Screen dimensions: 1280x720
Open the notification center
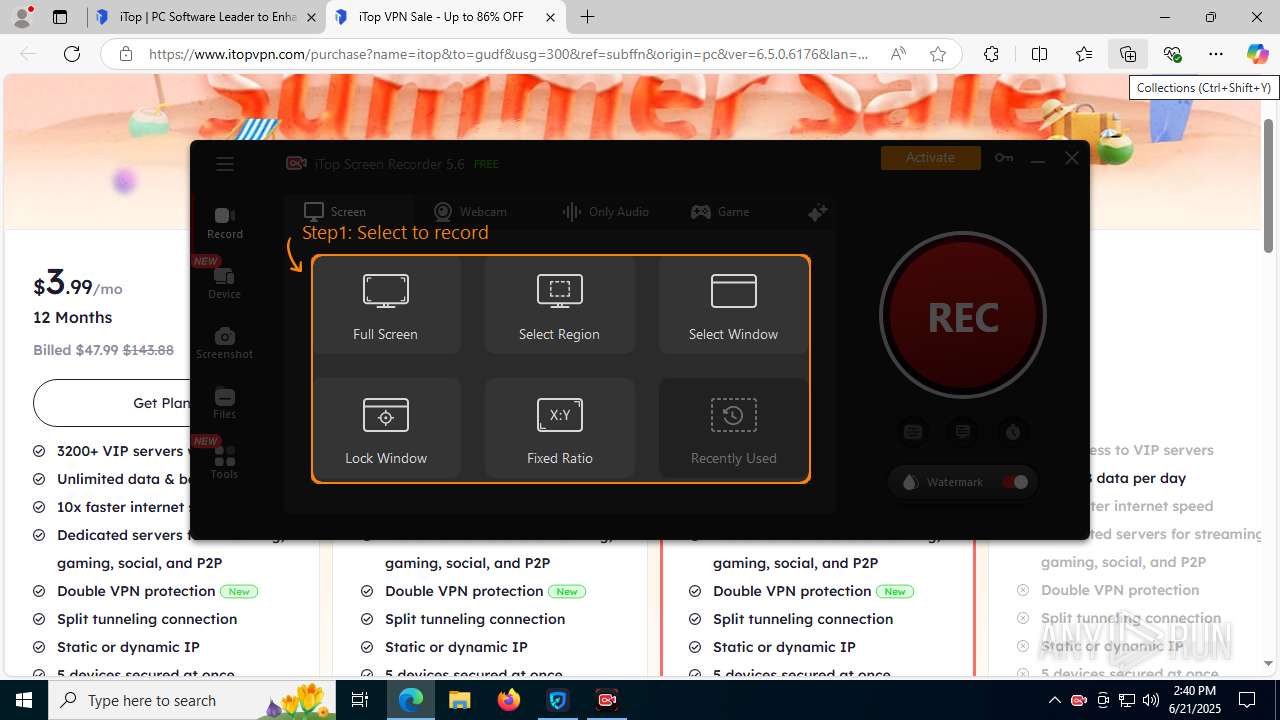pos(1247,700)
